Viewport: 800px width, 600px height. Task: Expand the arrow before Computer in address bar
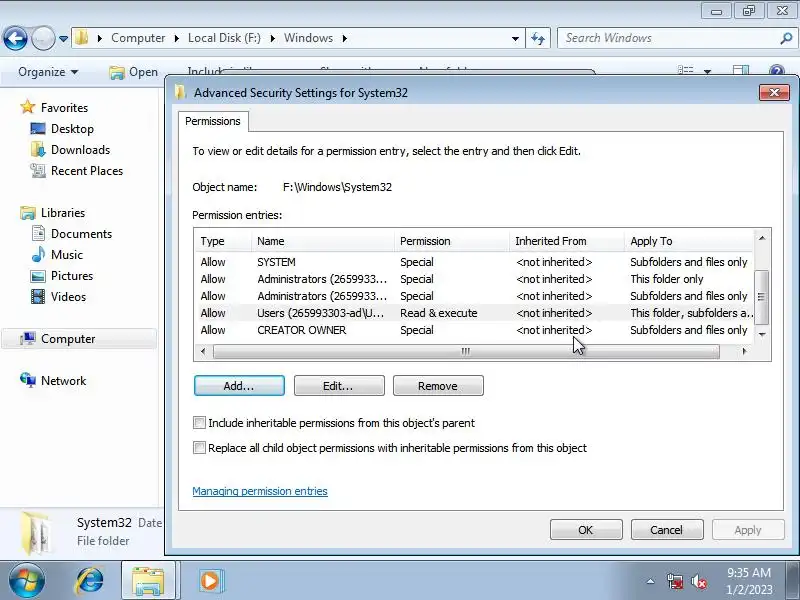[x=100, y=38]
